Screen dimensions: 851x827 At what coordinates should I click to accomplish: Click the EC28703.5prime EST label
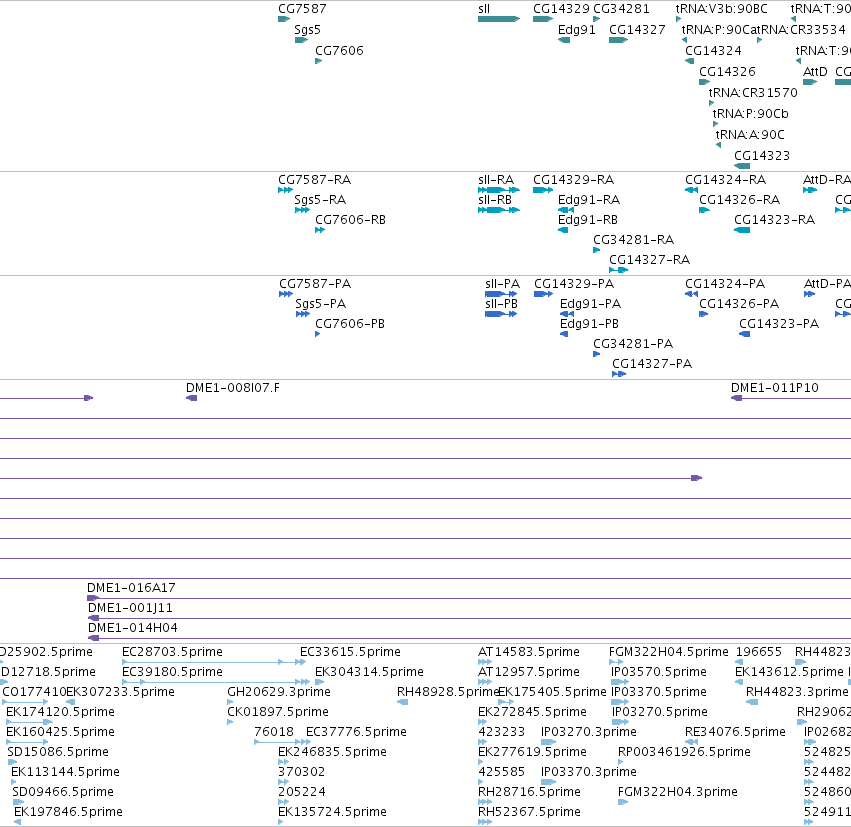tap(172, 652)
